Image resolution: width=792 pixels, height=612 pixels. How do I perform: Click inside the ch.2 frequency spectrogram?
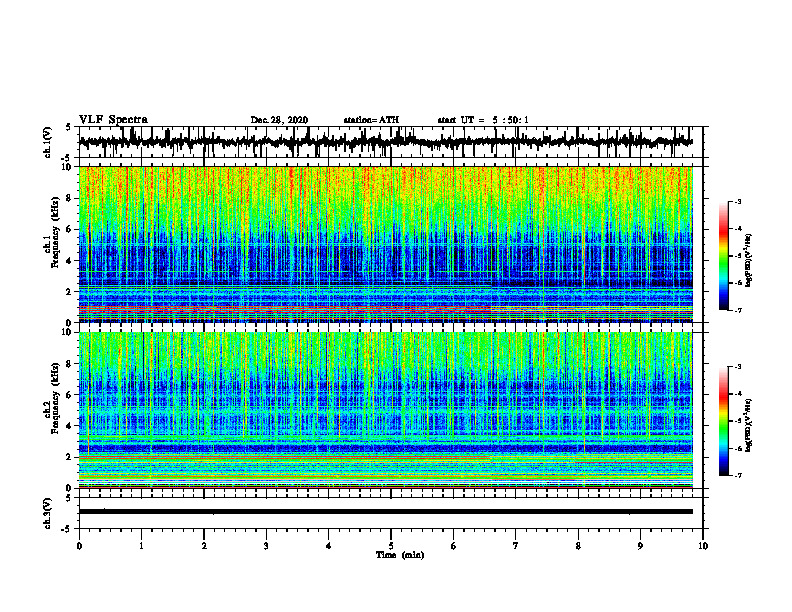point(386,410)
